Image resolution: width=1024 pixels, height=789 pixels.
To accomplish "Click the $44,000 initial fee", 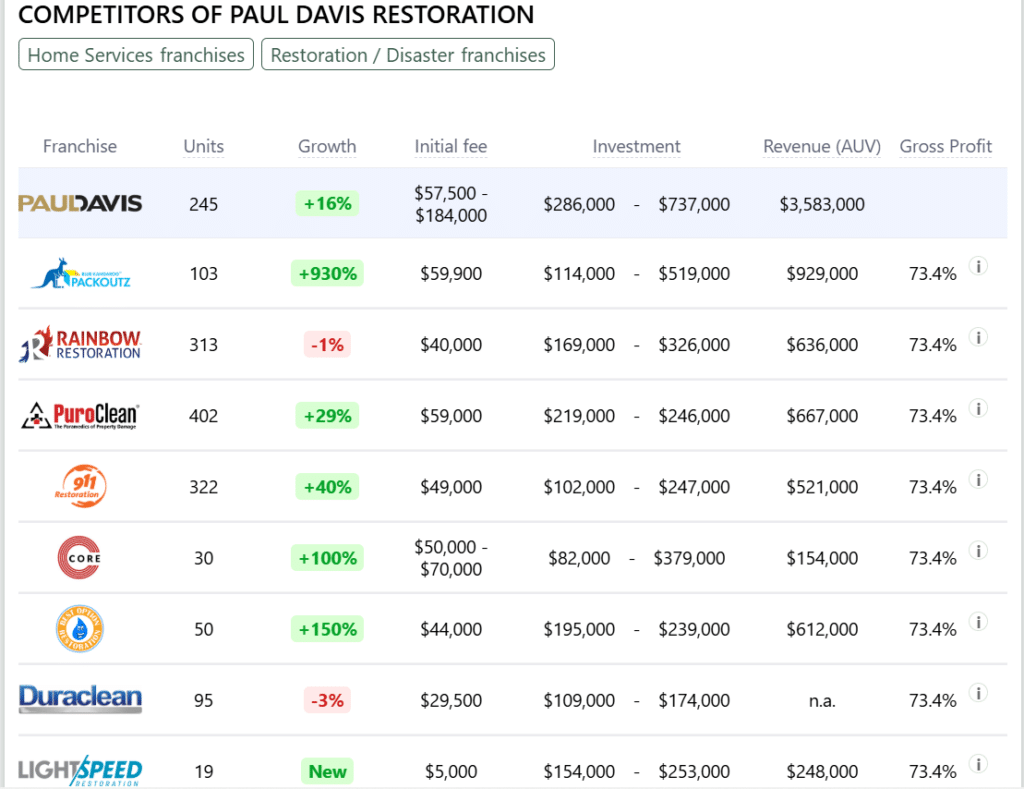I will 451,630.
